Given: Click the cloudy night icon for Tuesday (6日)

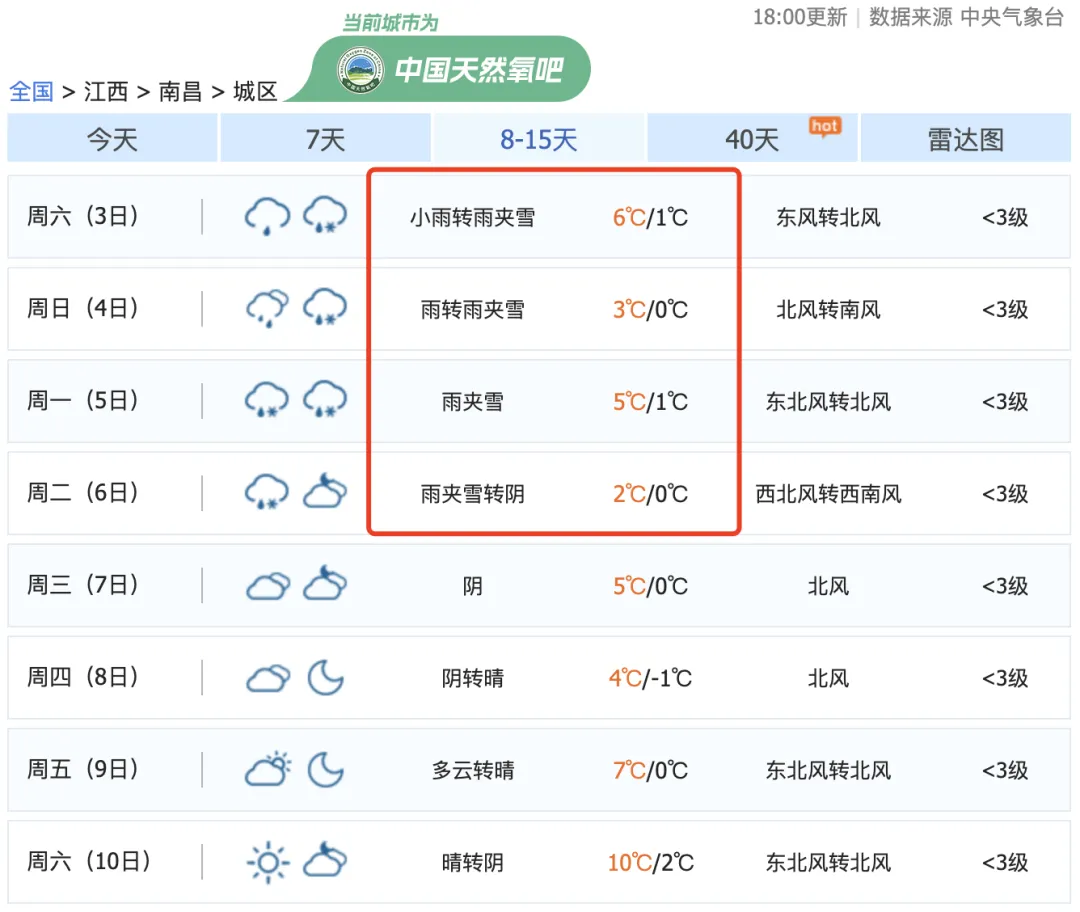Looking at the screenshot, I should (x=325, y=493).
